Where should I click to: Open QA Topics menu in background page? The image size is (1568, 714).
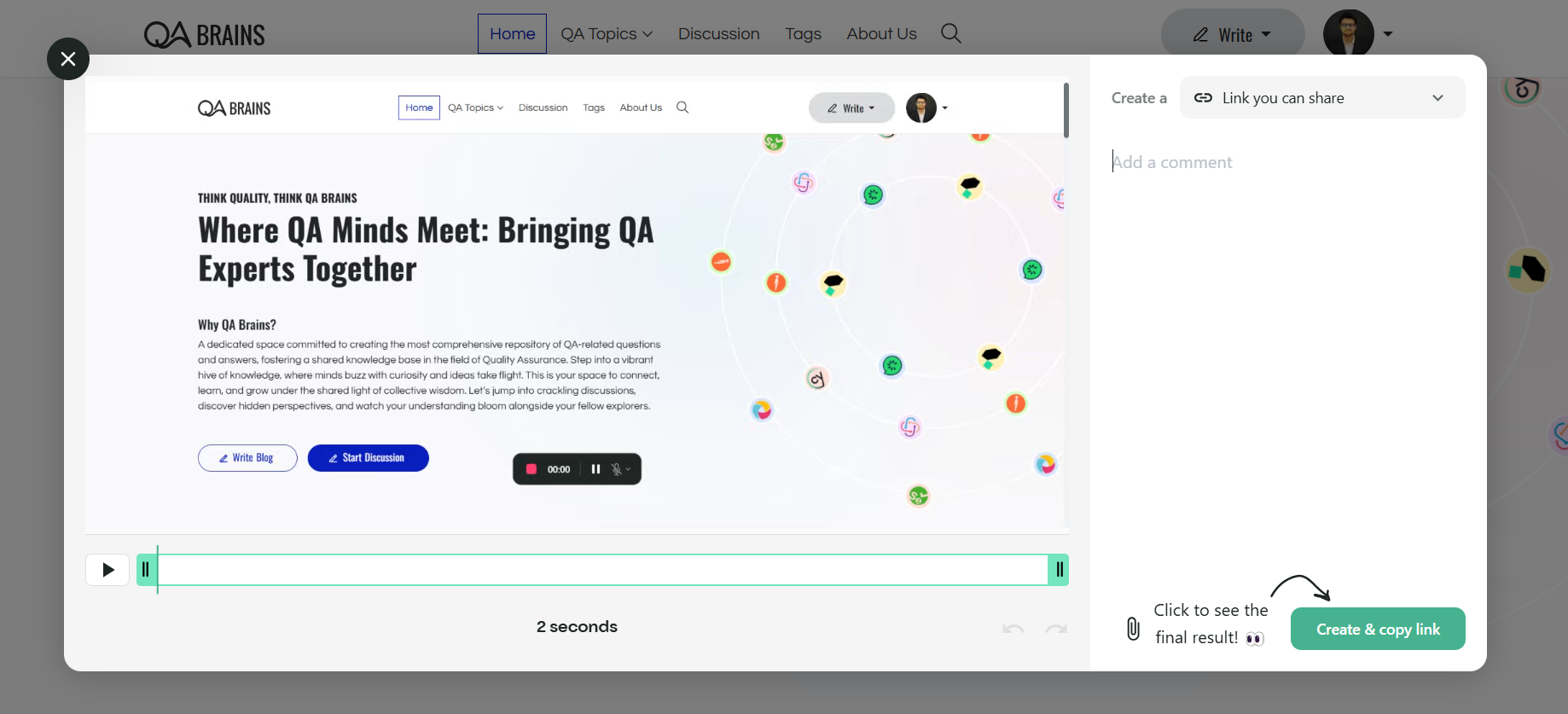[x=607, y=33]
